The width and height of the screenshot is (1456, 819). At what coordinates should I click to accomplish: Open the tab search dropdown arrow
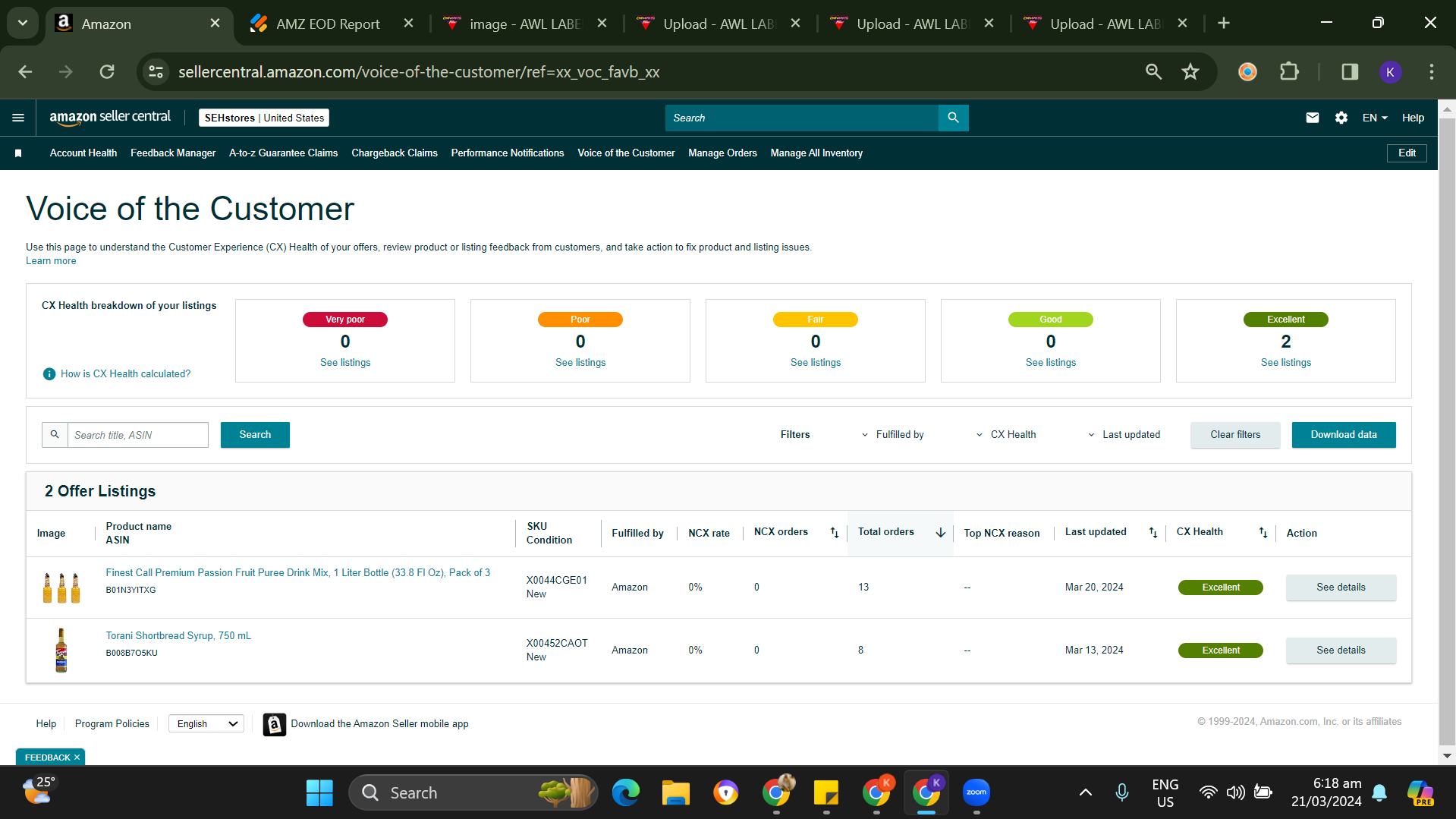[23, 23]
